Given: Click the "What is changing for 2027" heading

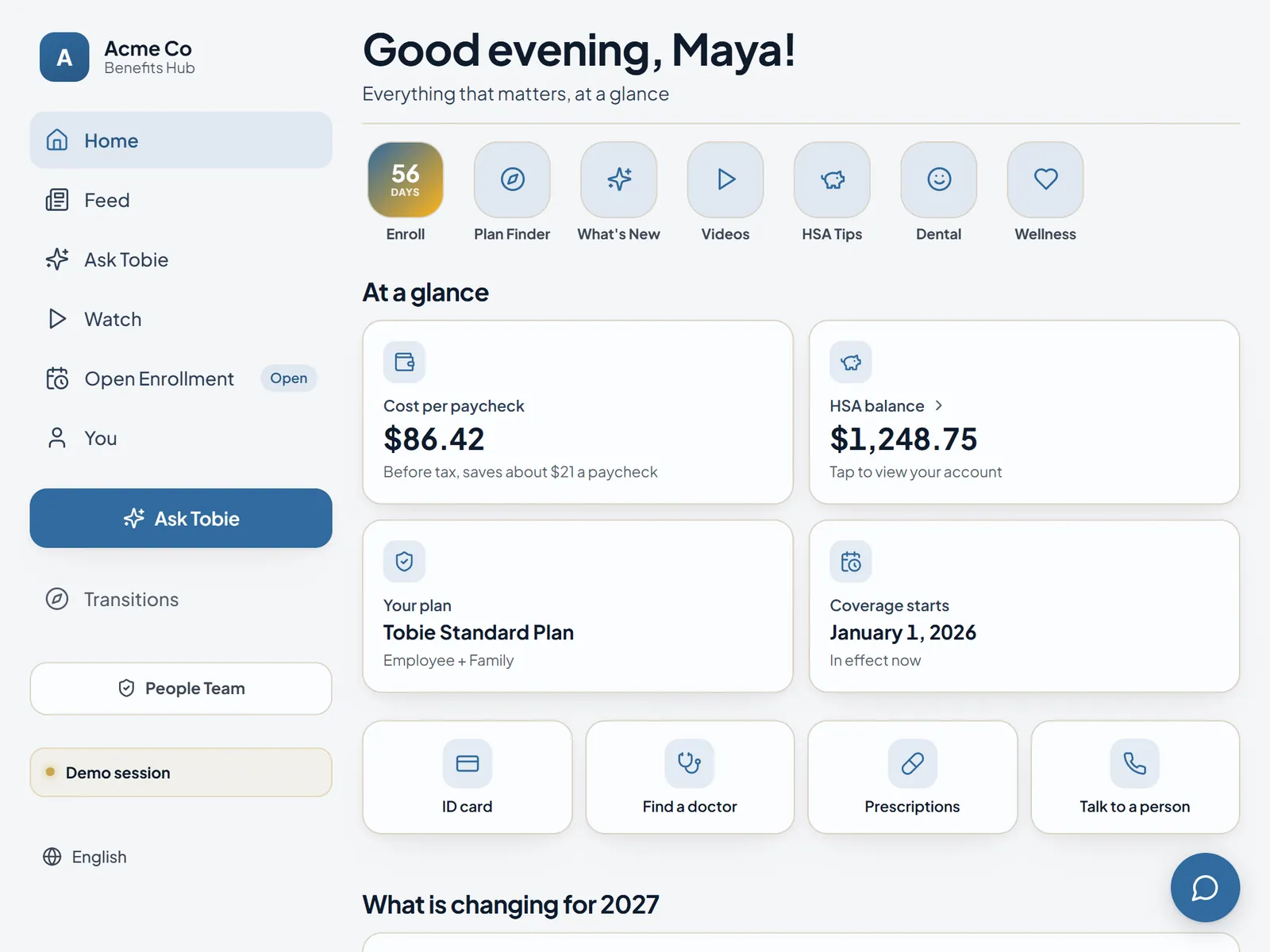Looking at the screenshot, I should coord(511,904).
